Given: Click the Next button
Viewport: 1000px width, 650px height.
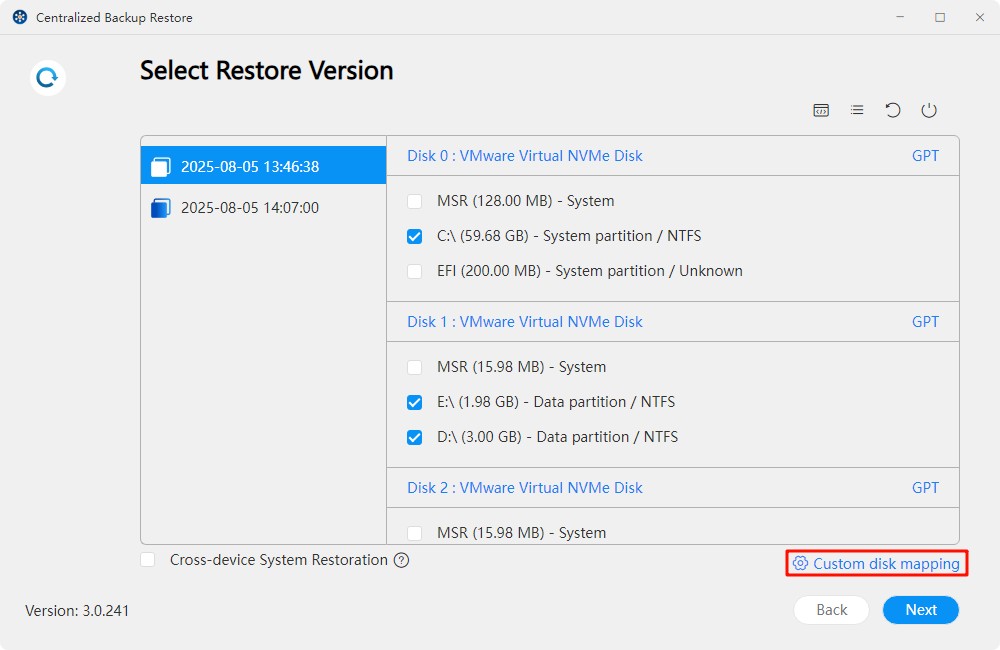Looking at the screenshot, I should 919,610.
